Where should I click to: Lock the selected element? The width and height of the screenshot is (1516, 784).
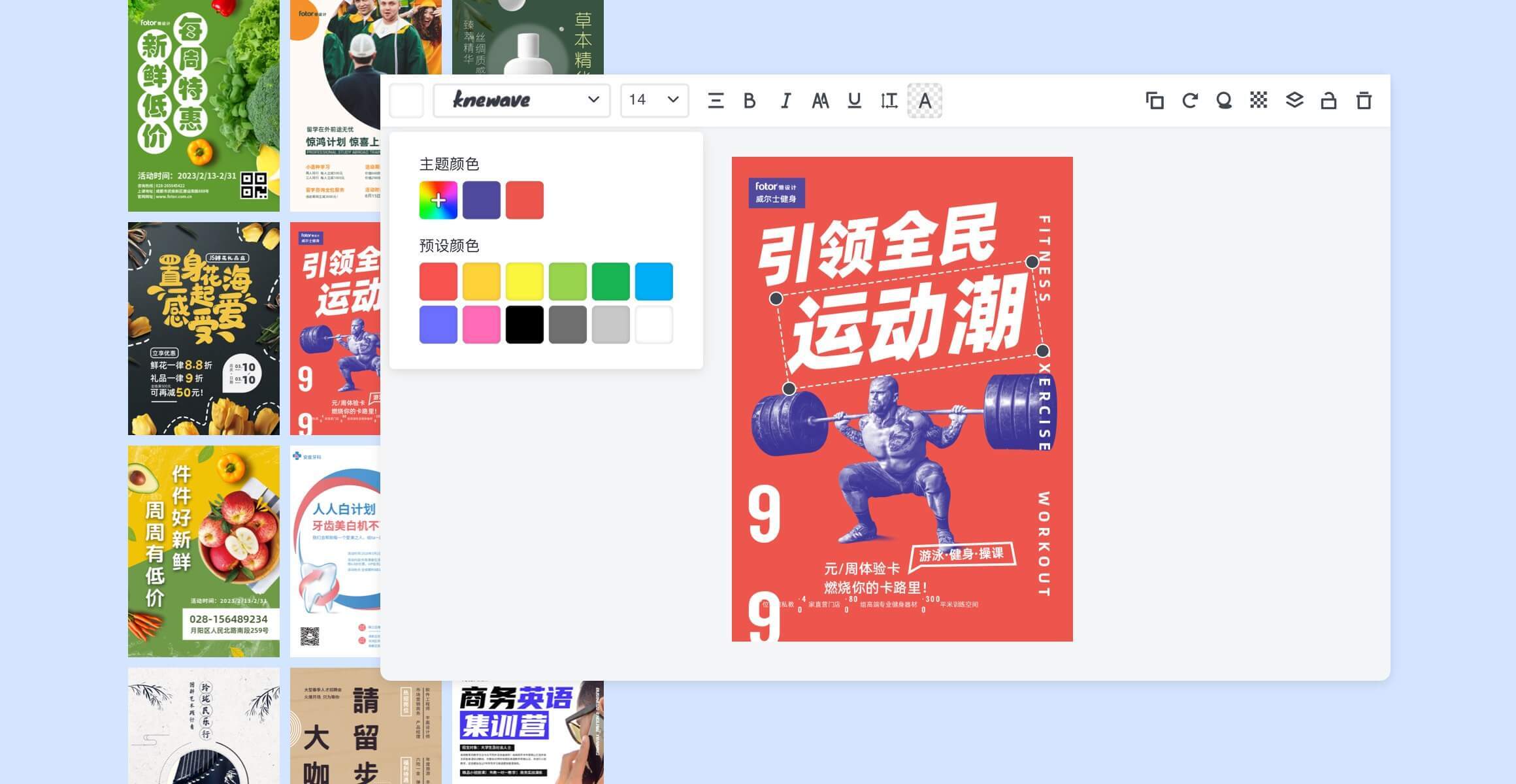[1330, 101]
